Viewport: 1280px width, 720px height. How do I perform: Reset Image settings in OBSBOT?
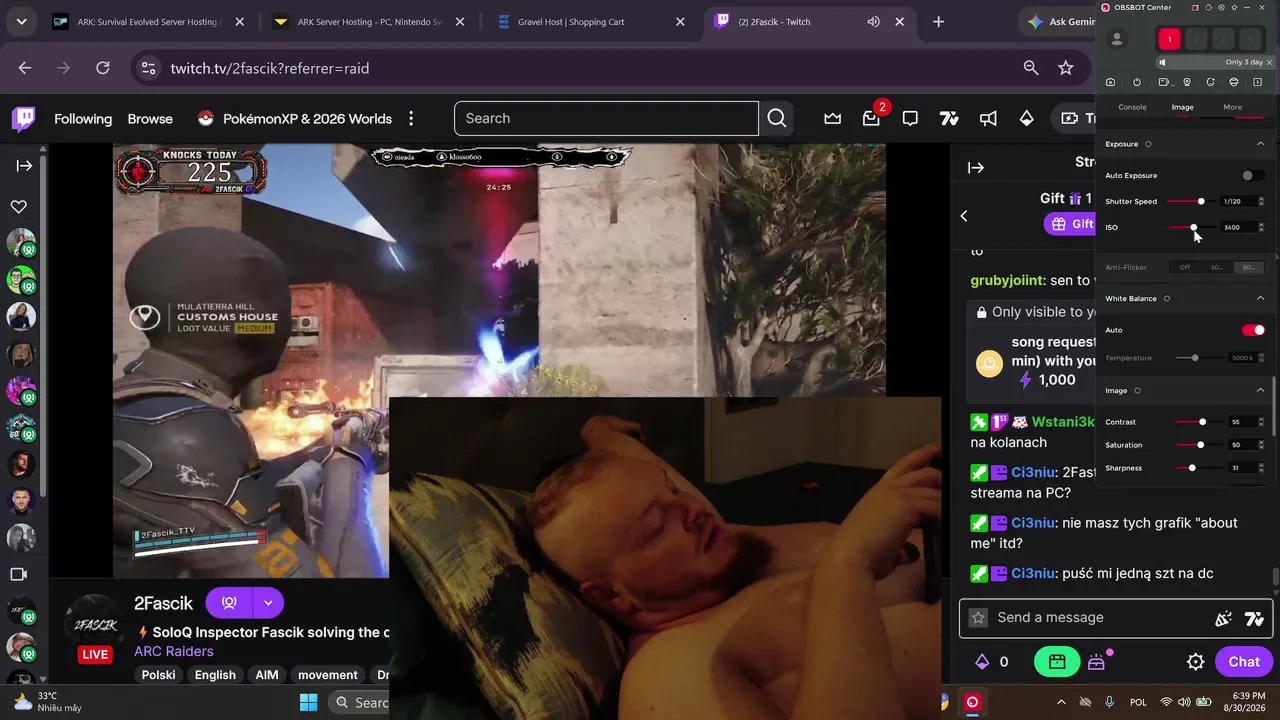click(x=1137, y=391)
